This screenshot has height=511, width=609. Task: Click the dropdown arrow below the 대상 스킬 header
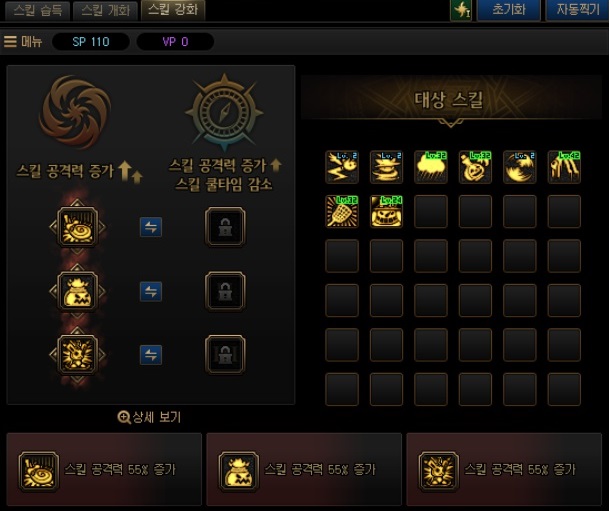coord(451,123)
